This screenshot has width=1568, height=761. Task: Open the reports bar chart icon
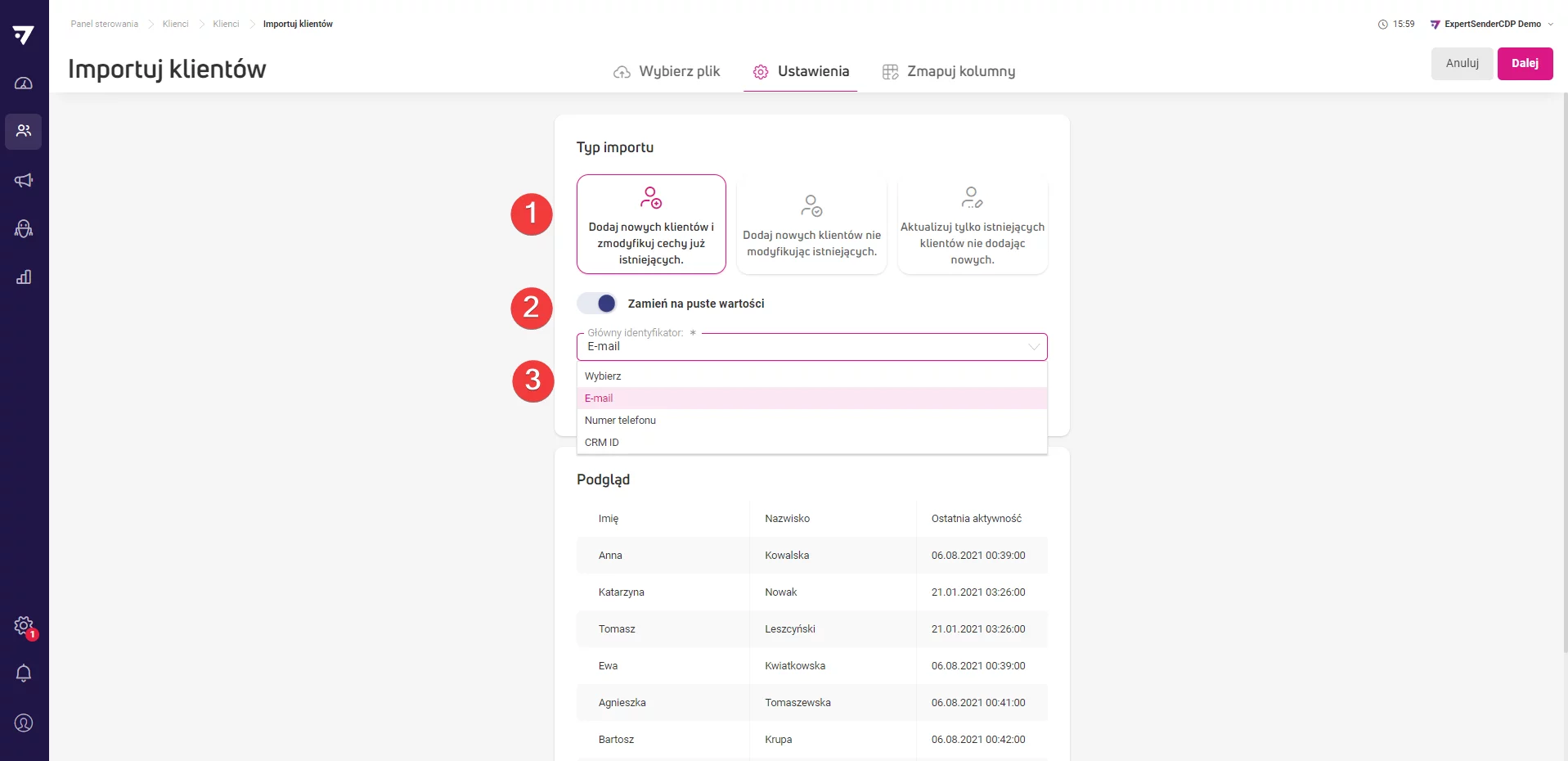click(24, 277)
